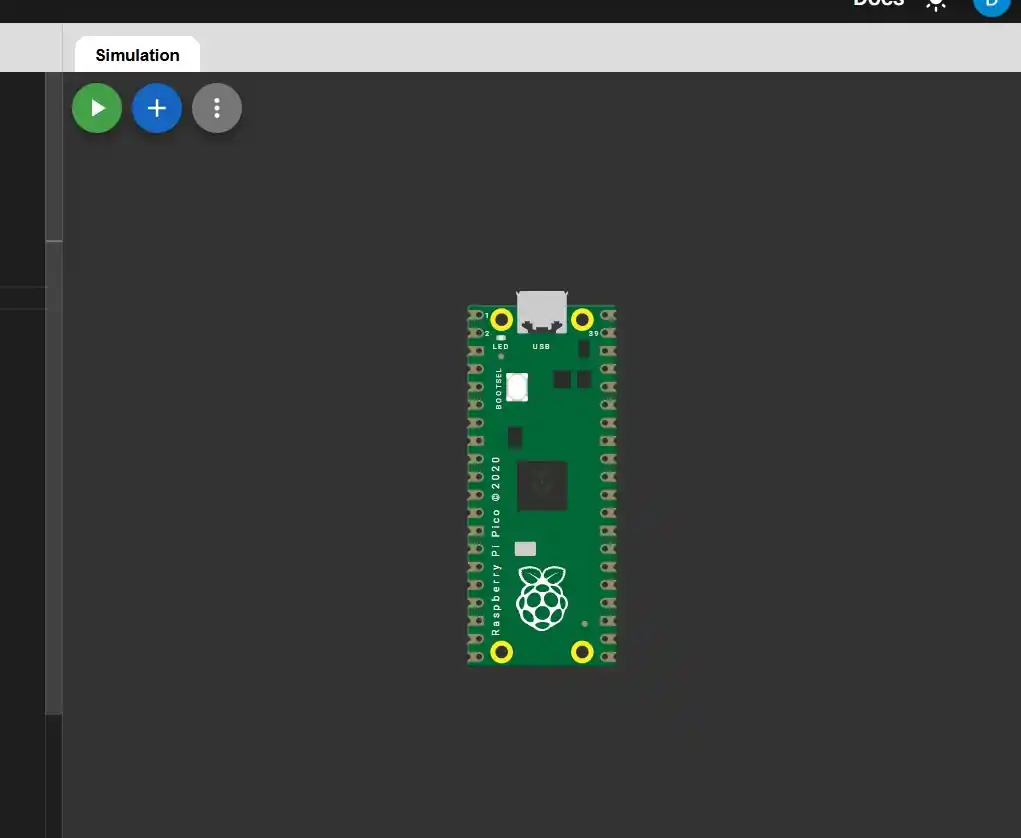The height and width of the screenshot is (838, 1021).
Task: Click pin 39 on the Pico's right side
Action: (x=608, y=333)
